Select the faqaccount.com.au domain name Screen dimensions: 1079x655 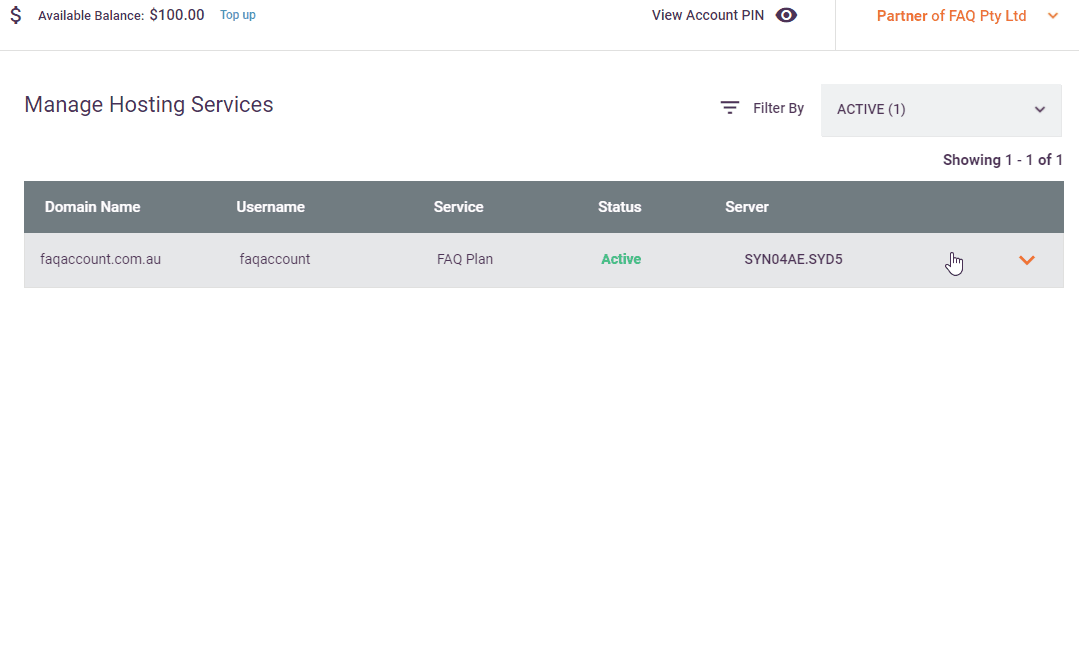click(100, 258)
